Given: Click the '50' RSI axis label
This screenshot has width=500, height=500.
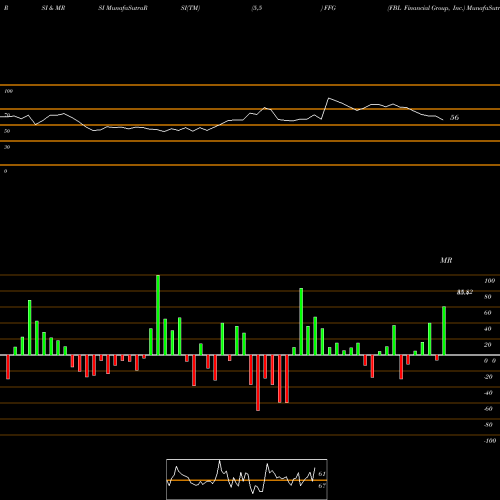Looking at the screenshot, I should [x=7, y=131].
